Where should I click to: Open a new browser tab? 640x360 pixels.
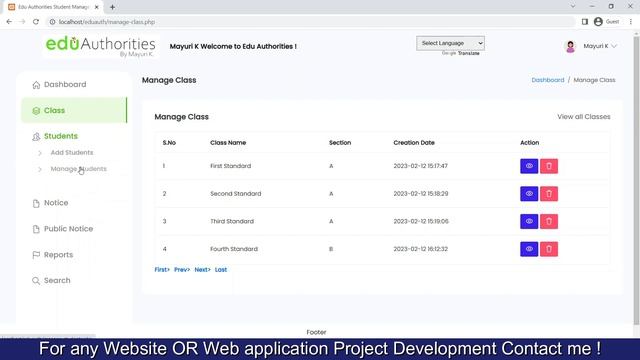[x=112, y=7]
